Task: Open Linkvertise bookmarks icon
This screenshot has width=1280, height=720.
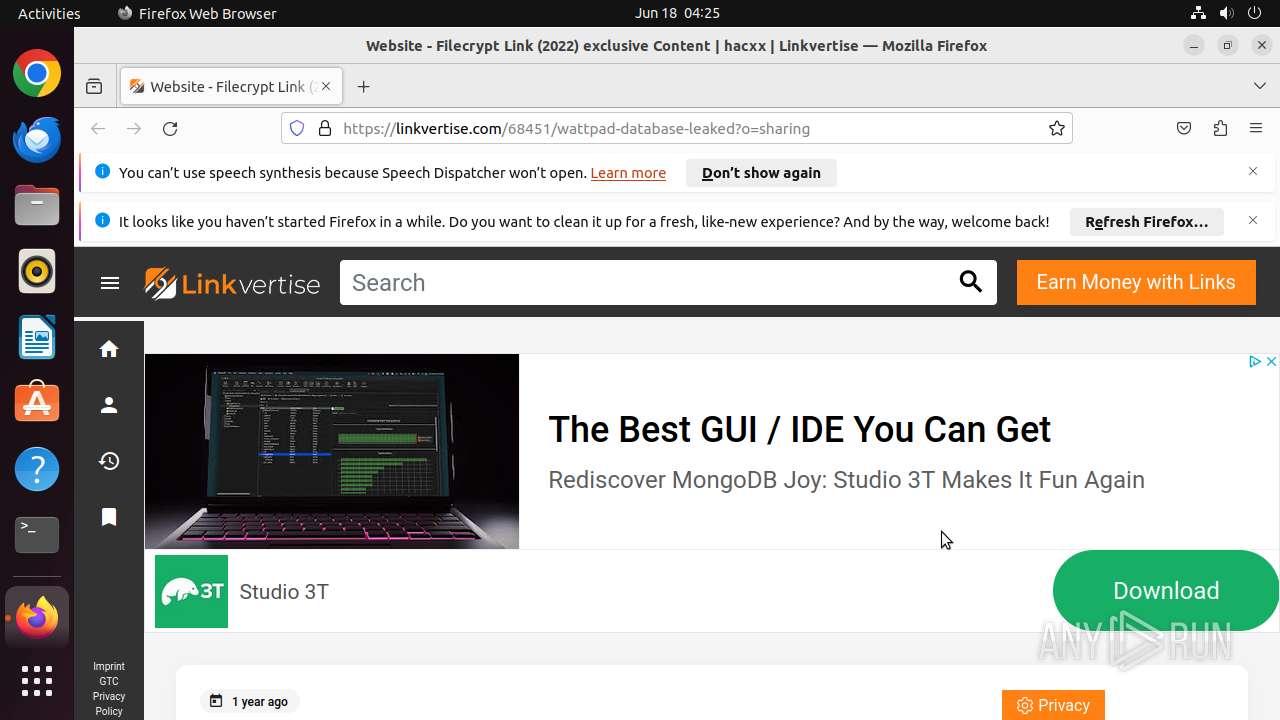Action: click(x=109, y=517)
